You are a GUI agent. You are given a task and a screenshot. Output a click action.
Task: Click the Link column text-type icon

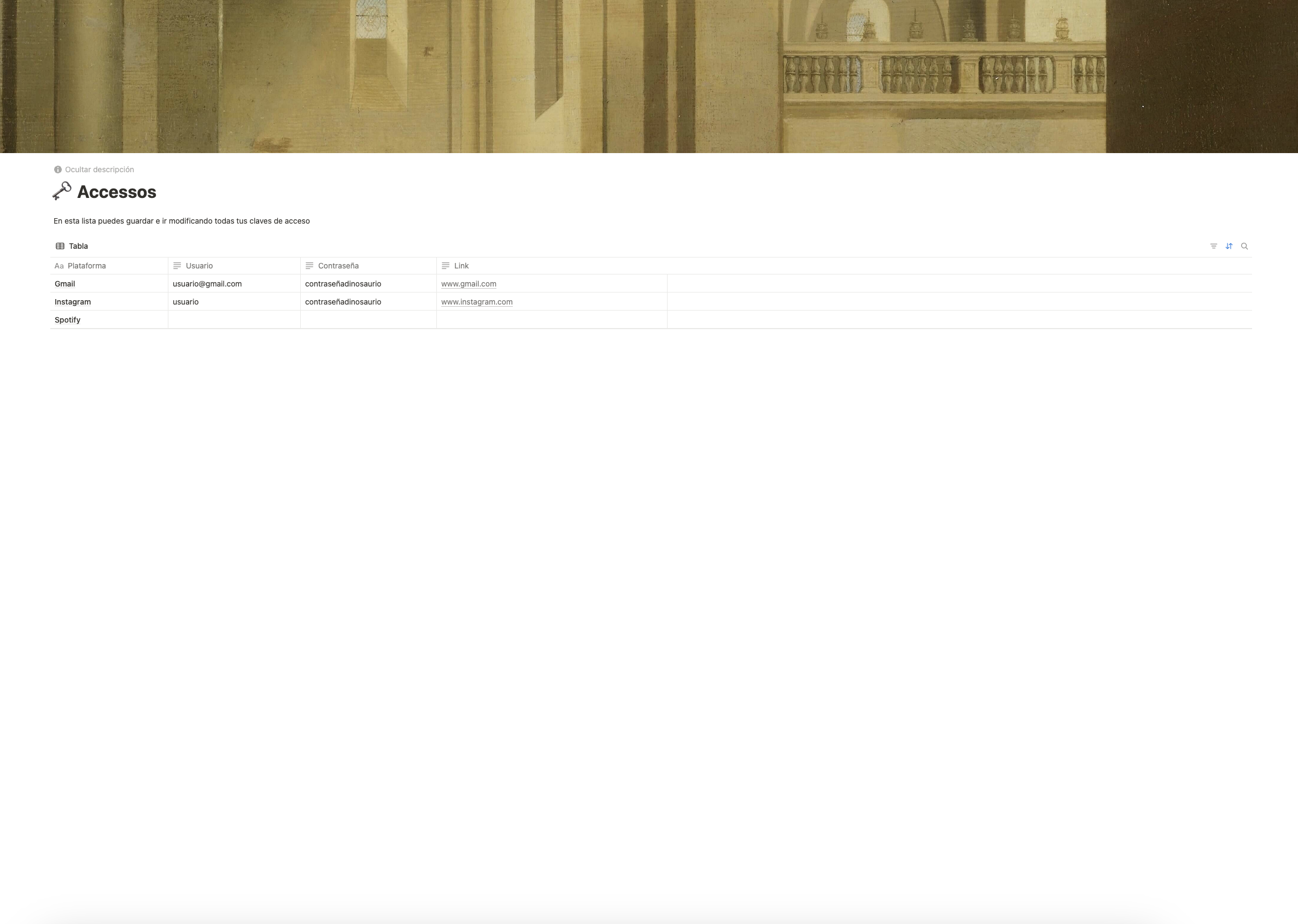(x=446, y=266)
